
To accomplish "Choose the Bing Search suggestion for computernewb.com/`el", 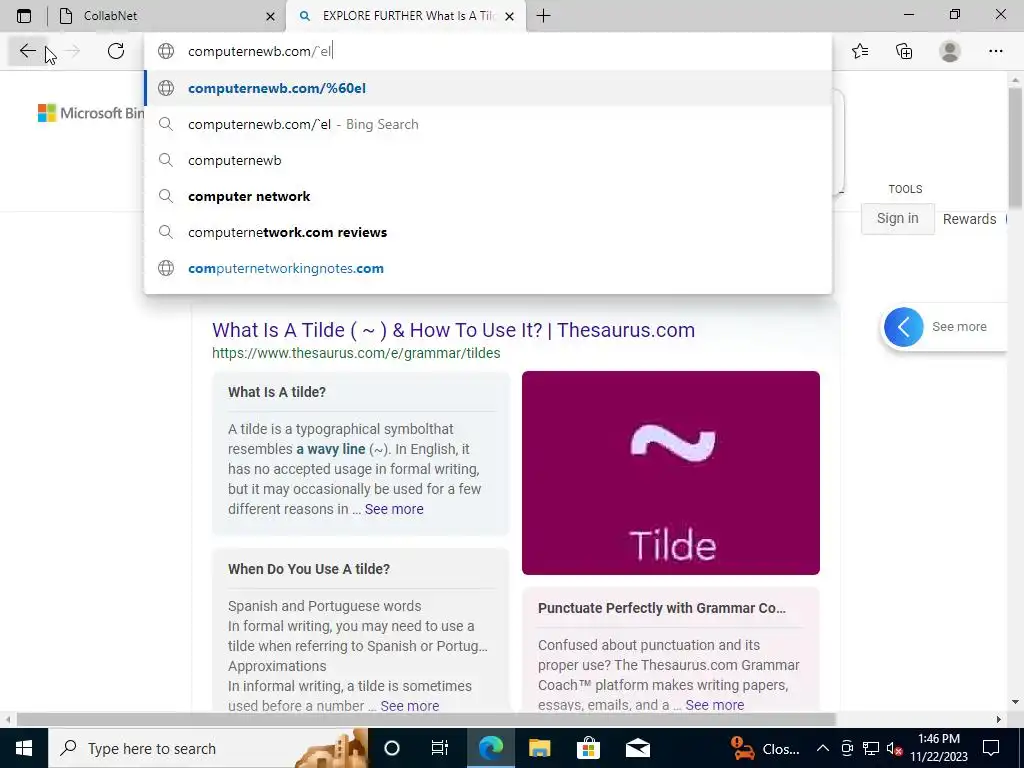I will pyautogui.click(x=488, y=124).
